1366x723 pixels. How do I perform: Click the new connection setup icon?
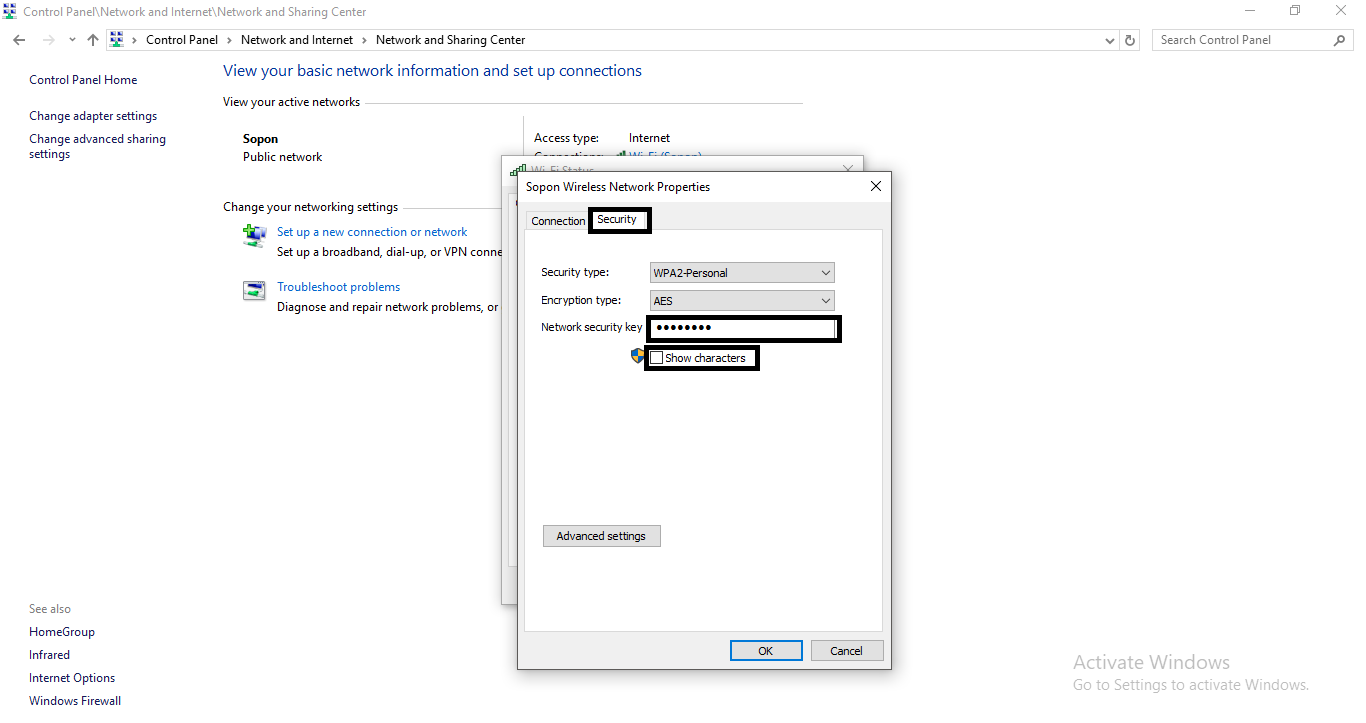pos(254,235)
